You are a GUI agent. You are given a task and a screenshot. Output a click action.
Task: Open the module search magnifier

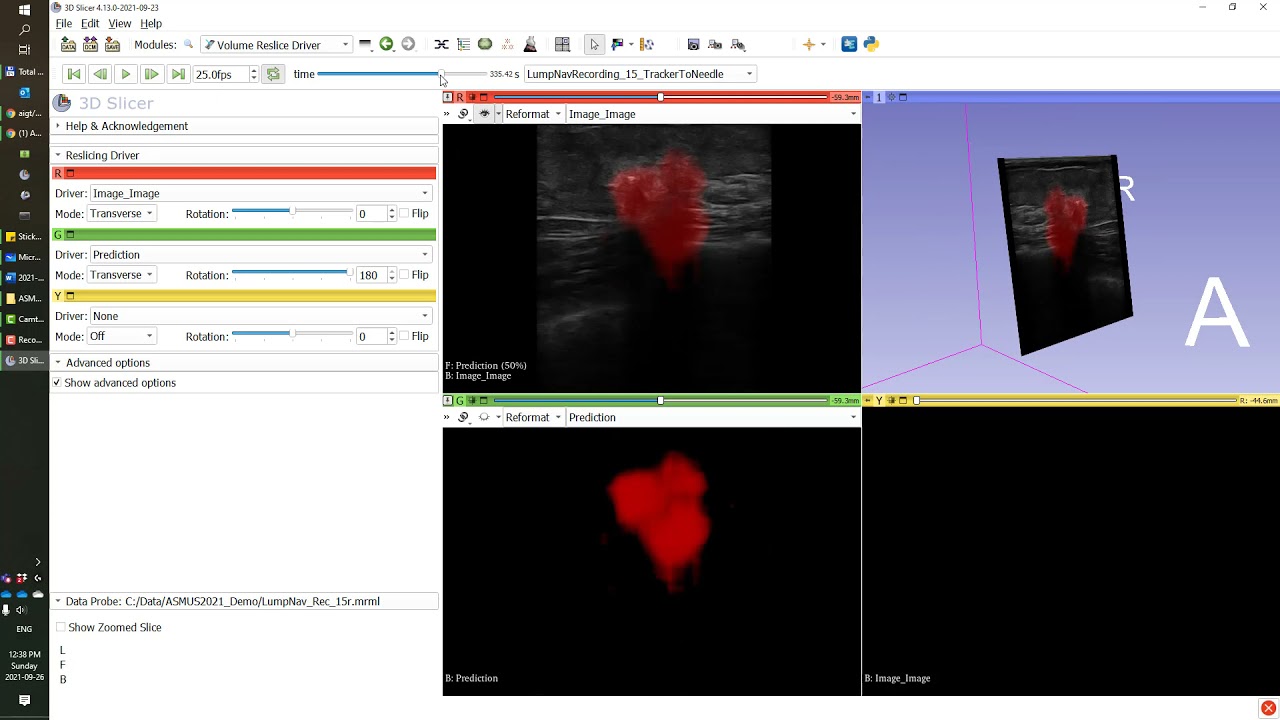pyautogui.click(x=188, y=44)
